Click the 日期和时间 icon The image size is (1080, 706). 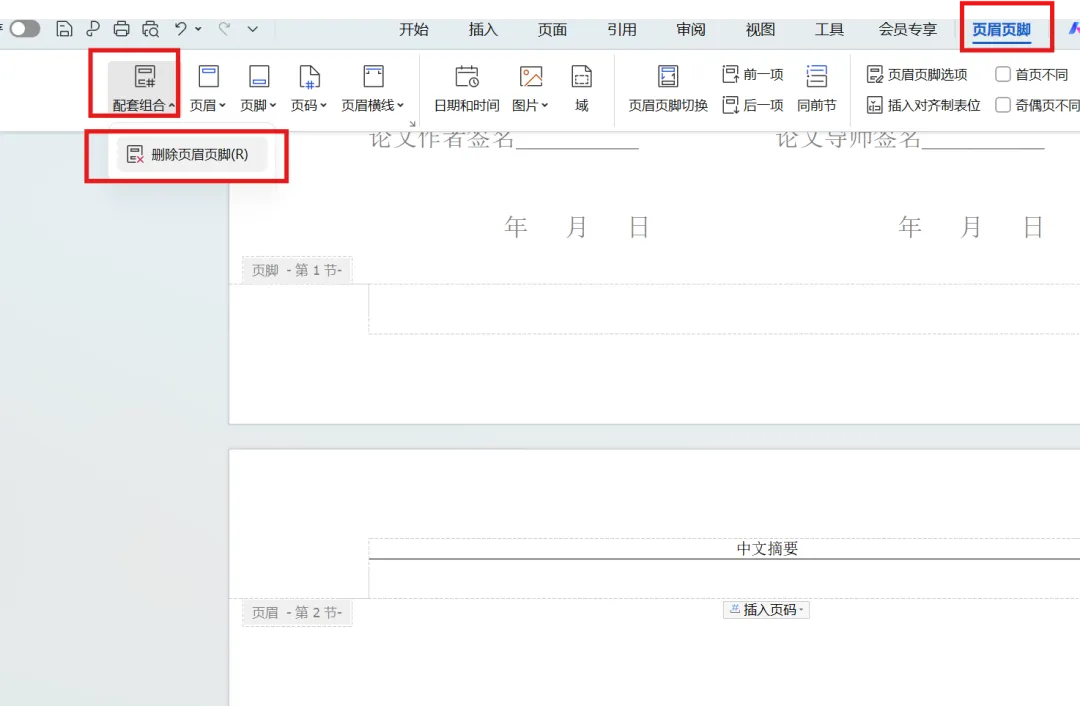466,87
